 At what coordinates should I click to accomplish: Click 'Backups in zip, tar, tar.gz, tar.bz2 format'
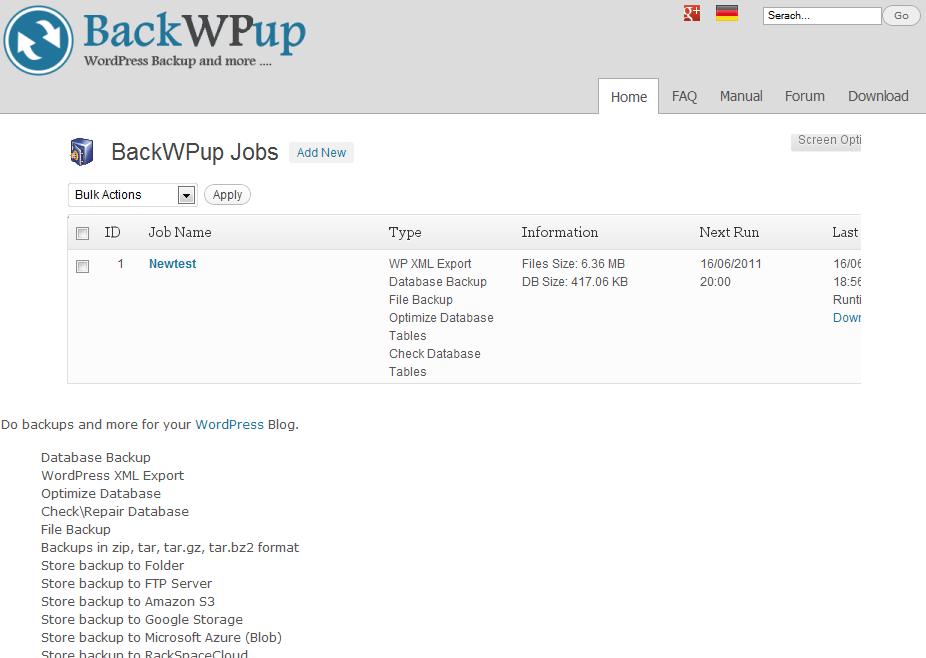(170, 548)
